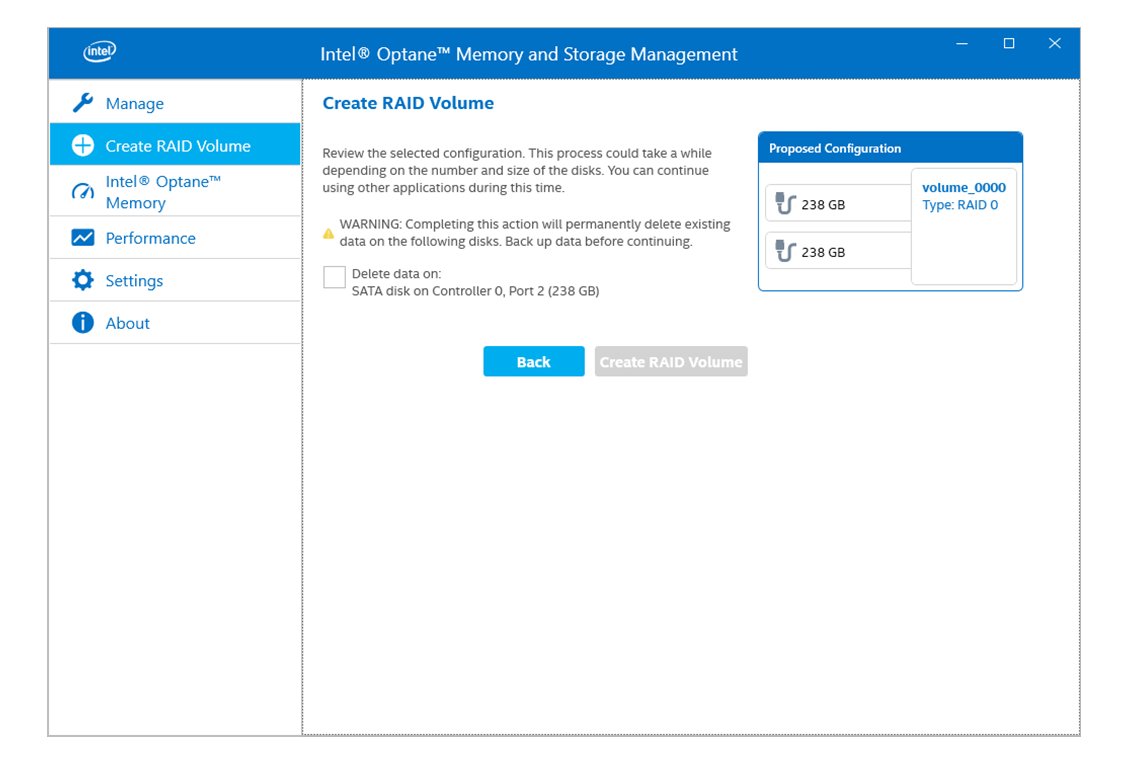Click the Proposed Configuration panel header
Viewport: 1132px width, 764px height.
(x=890, y=148)
